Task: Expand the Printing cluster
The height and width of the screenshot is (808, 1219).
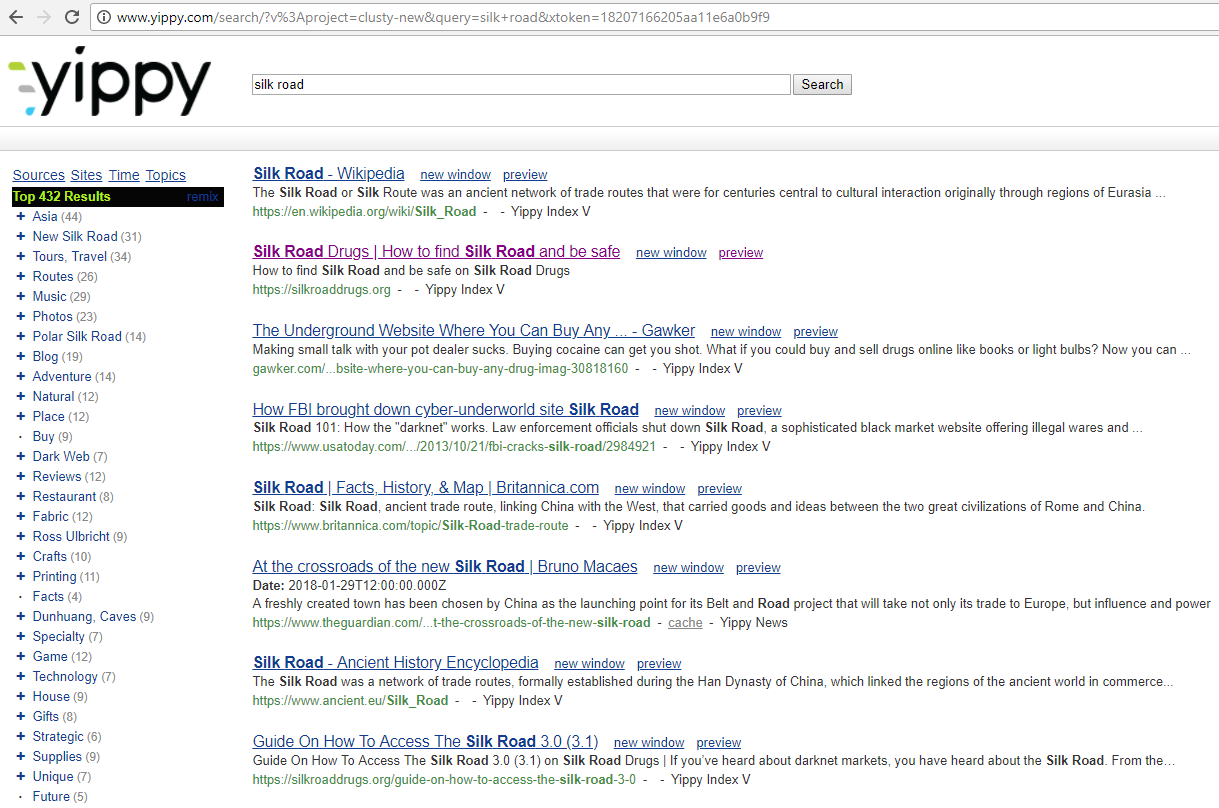Action: (x=21, y=576)
